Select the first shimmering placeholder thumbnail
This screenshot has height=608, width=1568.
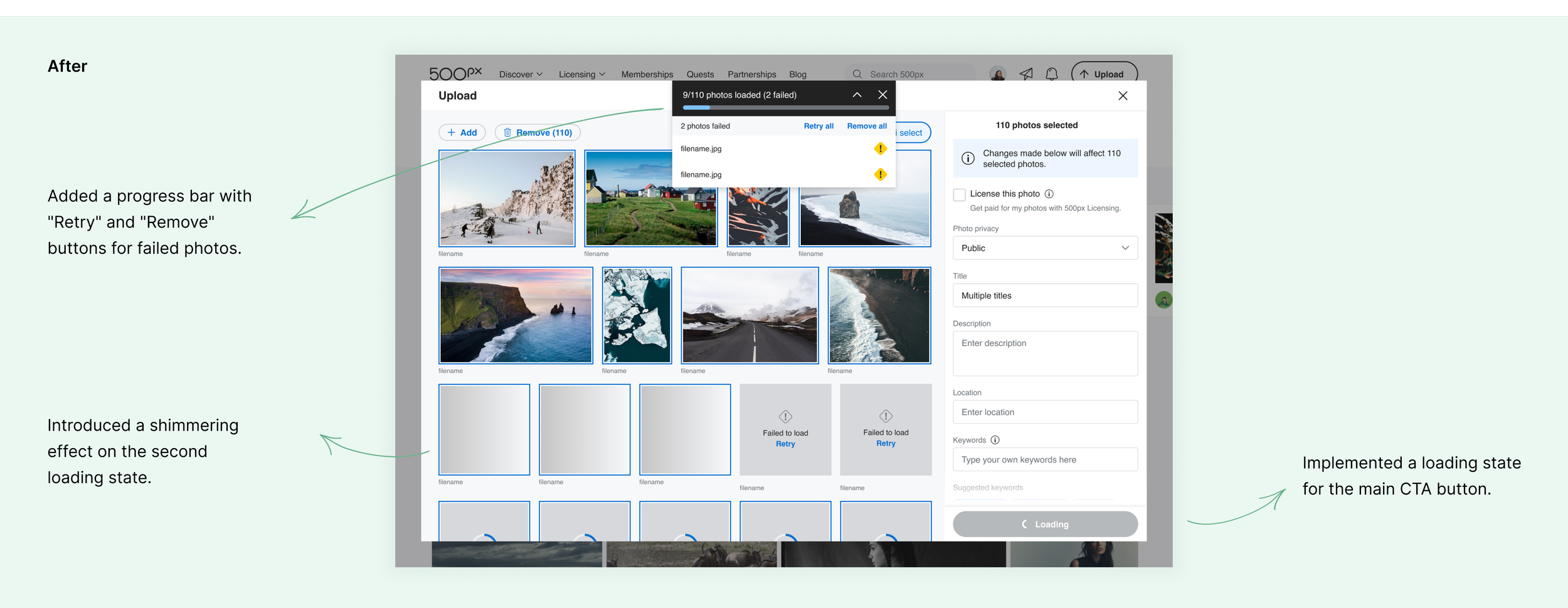(x=484, y=430)
